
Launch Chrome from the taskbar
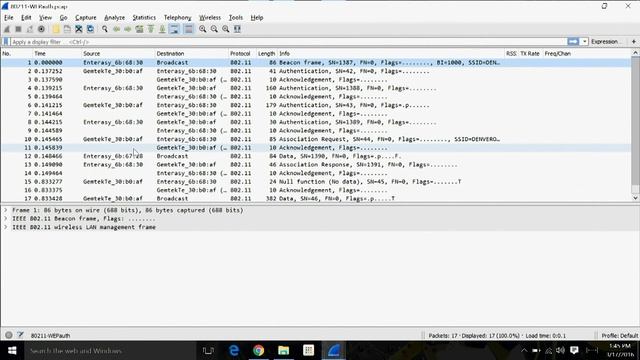[x=258, y=351]
